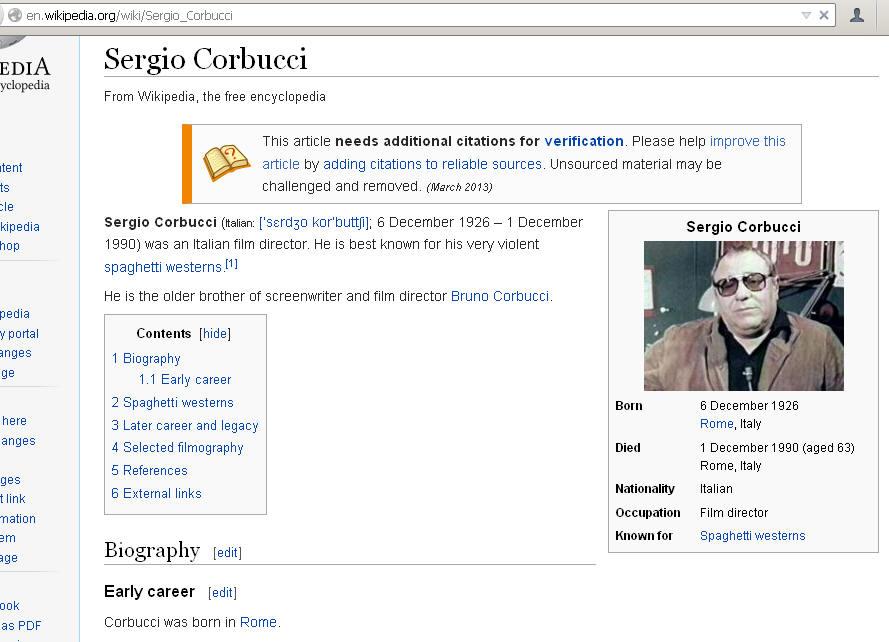Viewport: 889px width, 642px height.
Task: Open Spaghetti westerns link in Known for row
Action: [x=752, y=536]
